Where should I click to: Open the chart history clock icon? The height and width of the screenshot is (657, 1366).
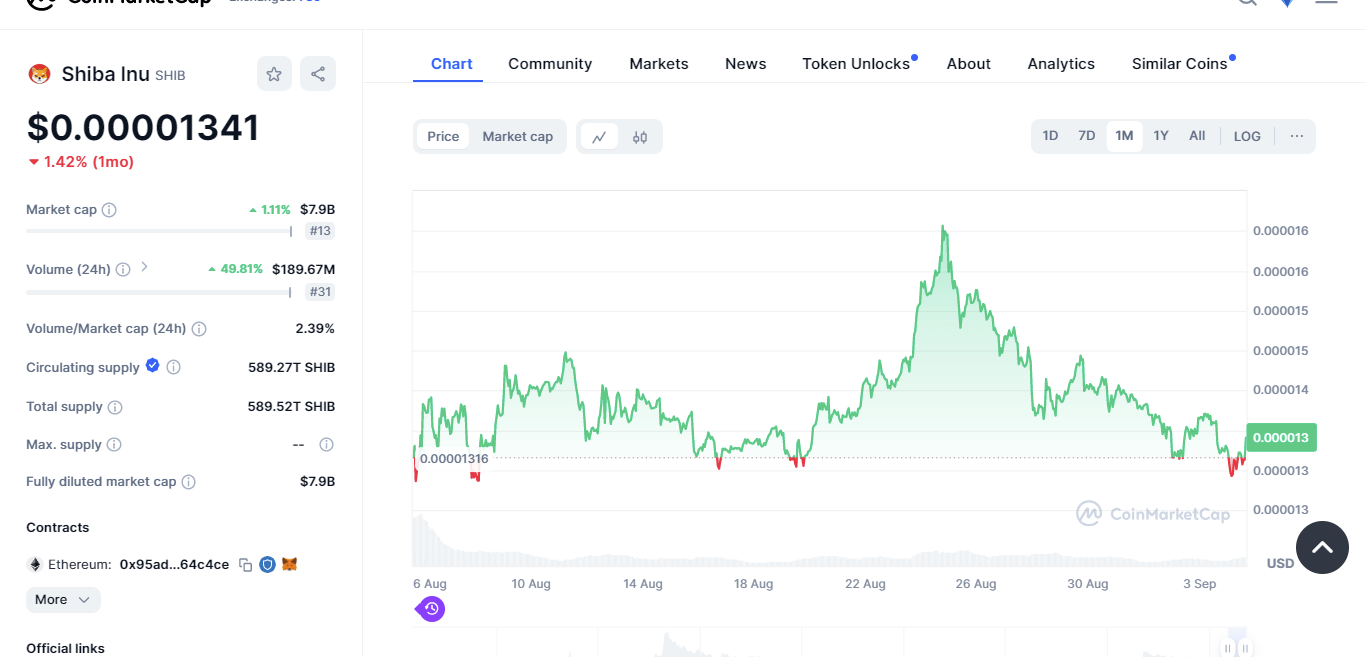tap(431, 608)
